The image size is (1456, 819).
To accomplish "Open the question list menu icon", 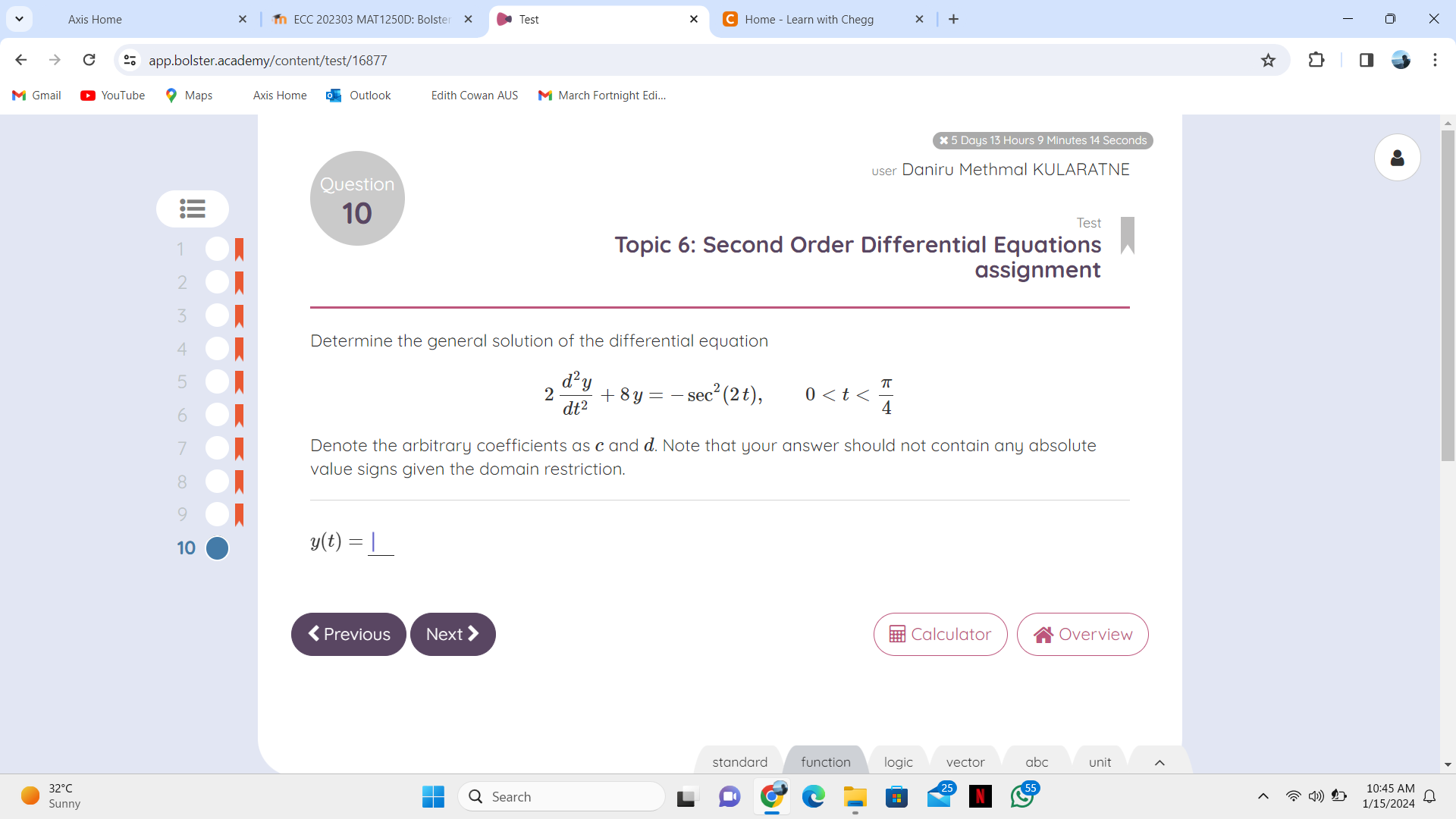I will tap(192, 209).
